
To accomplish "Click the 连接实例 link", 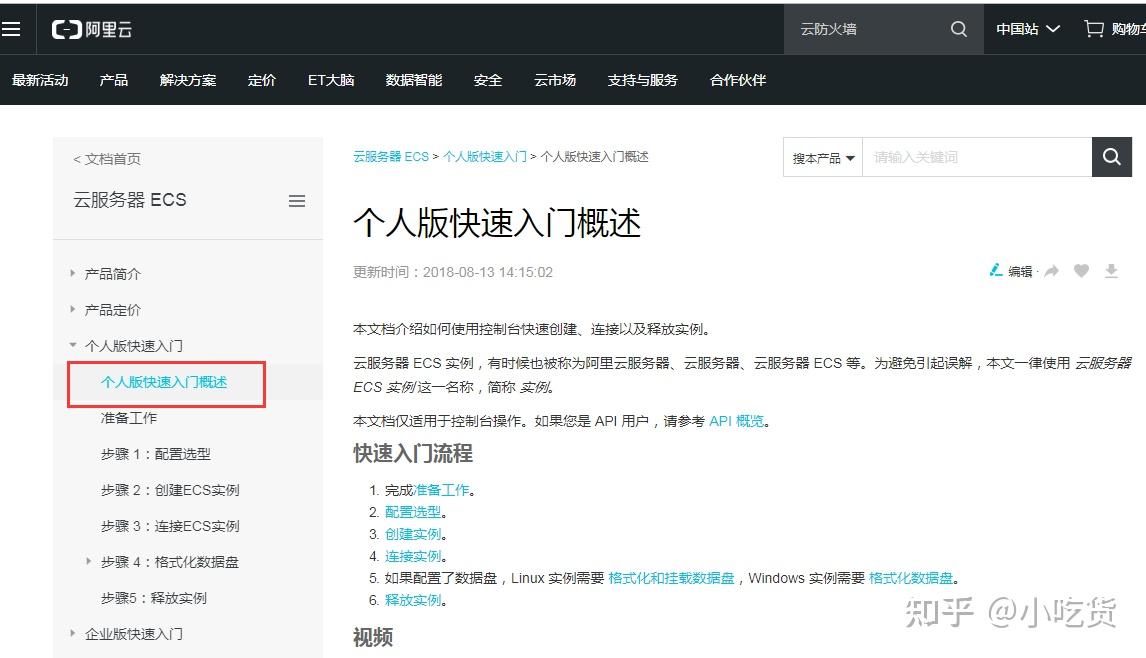I will pos(413,556).
